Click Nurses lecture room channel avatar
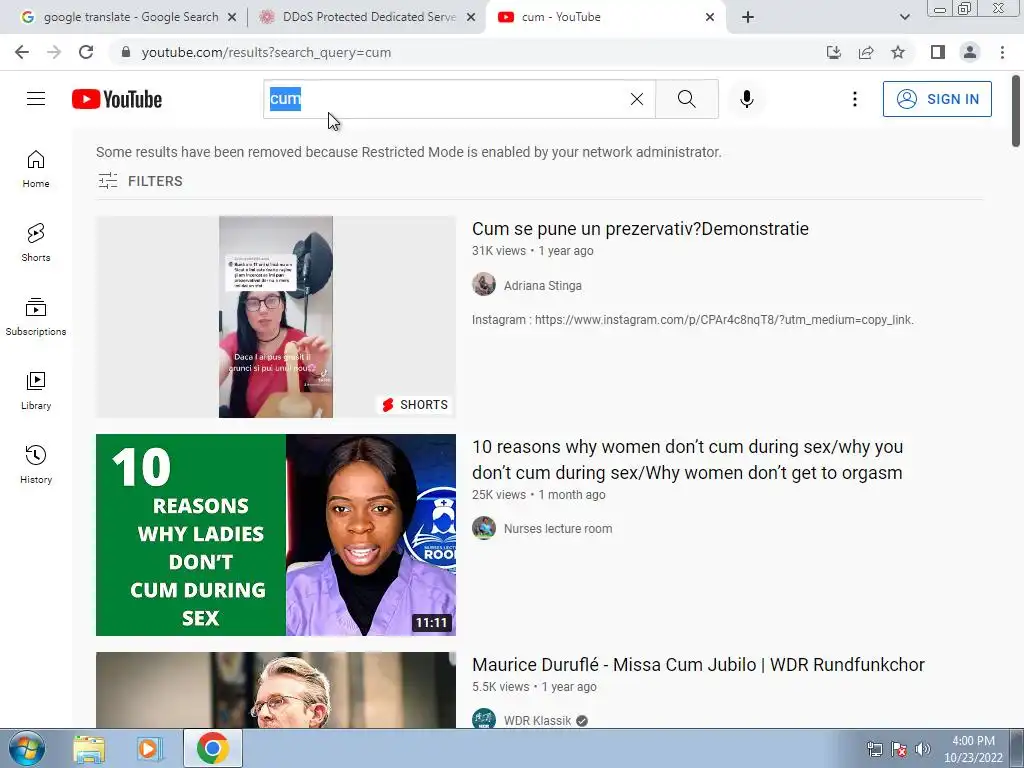1024x768 pixels. pos(484,528)
